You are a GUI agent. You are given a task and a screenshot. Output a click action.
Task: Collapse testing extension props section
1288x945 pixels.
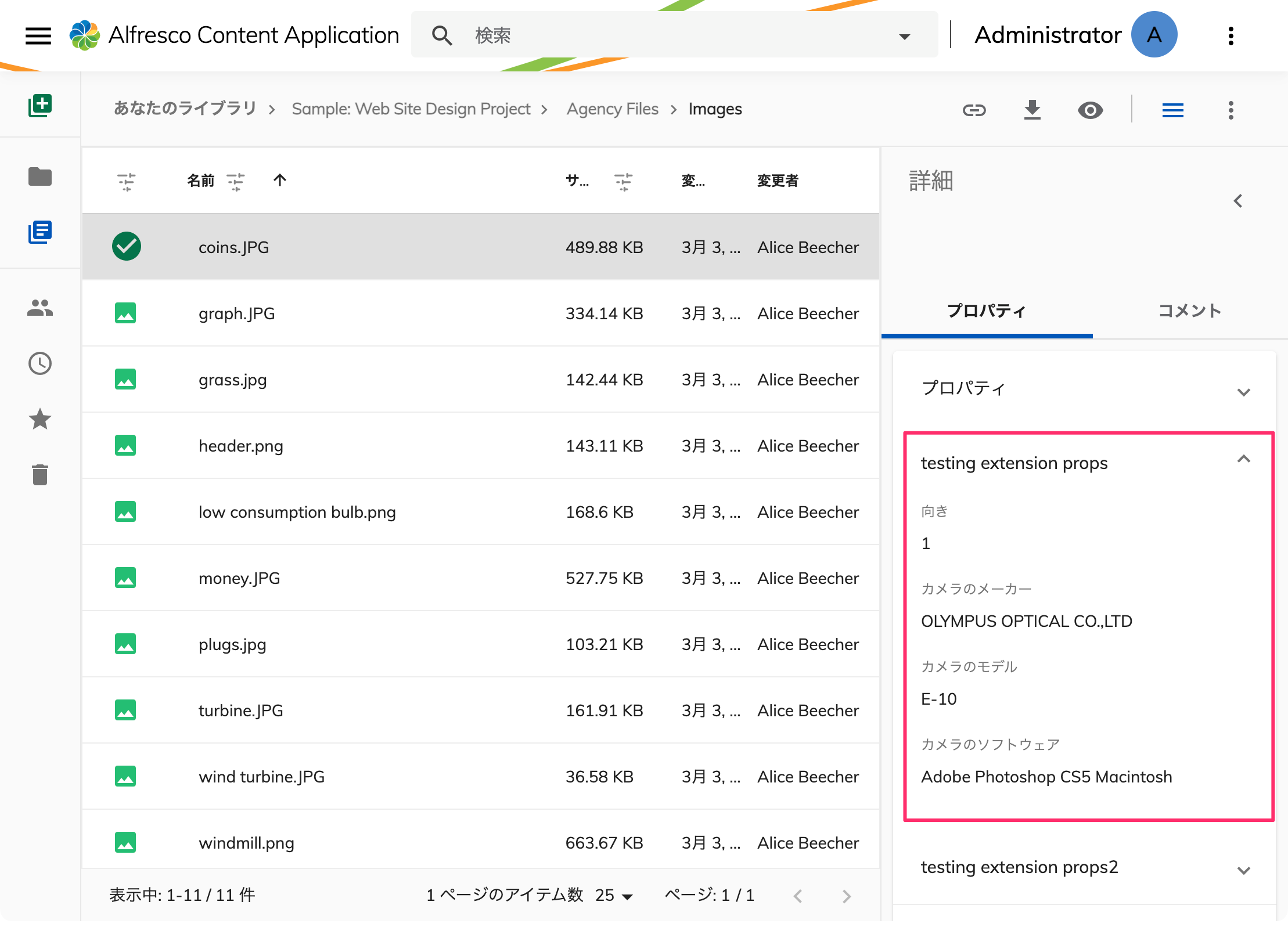click(1243, 460)
